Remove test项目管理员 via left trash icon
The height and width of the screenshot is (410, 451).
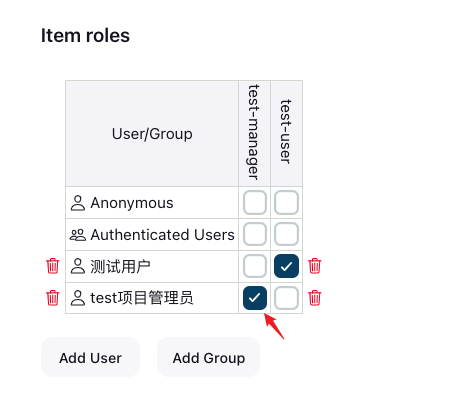point(53,298)
